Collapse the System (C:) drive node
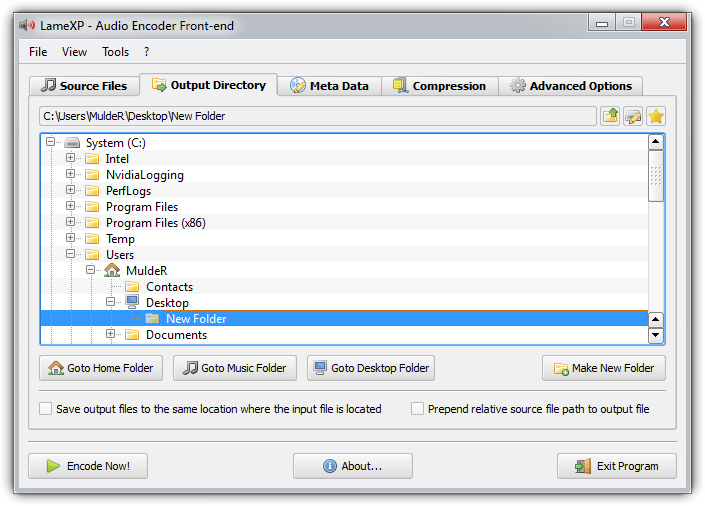Image resolution: width=705 pixels, height=506 pixels. click(50, 142)
